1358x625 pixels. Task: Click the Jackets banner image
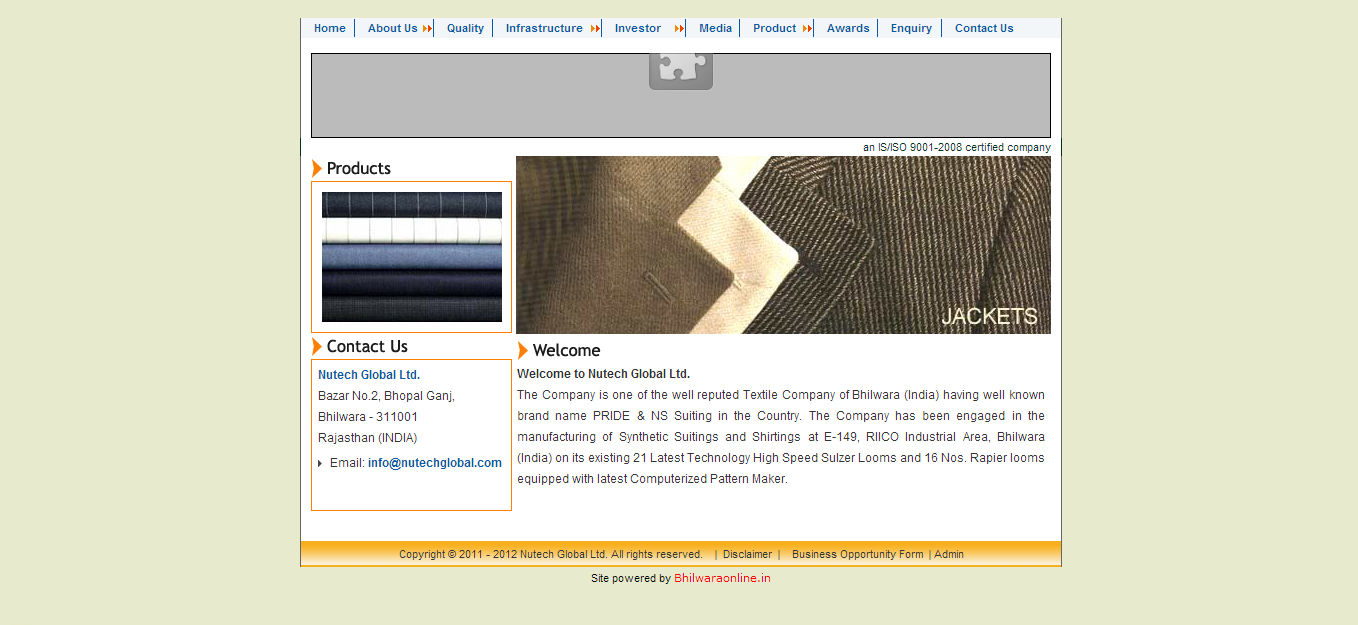point(783,245)
